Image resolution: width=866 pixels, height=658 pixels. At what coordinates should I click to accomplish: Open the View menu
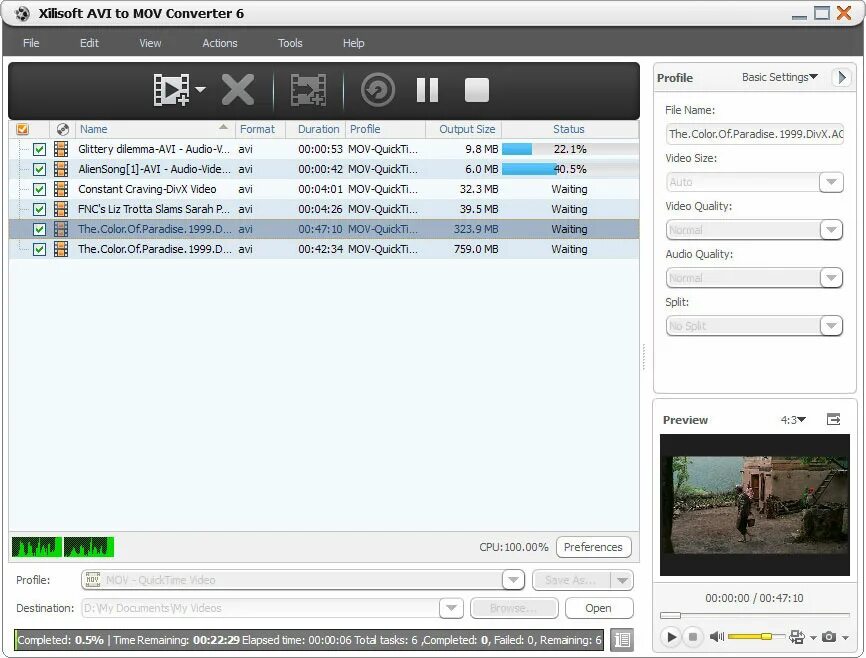coord(150,43)
